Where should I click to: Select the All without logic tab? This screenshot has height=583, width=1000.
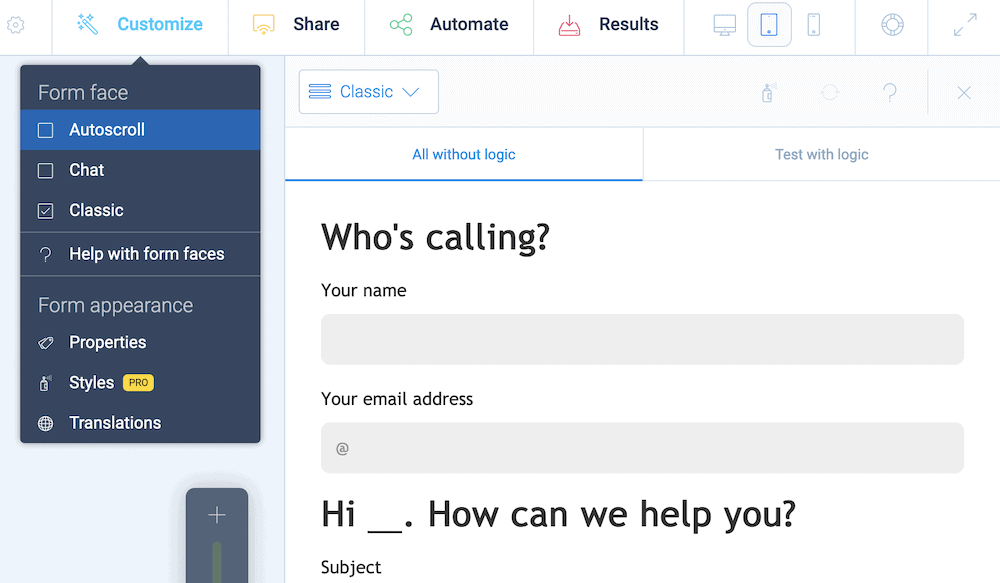pyautogui.click(x=464, y=154)
